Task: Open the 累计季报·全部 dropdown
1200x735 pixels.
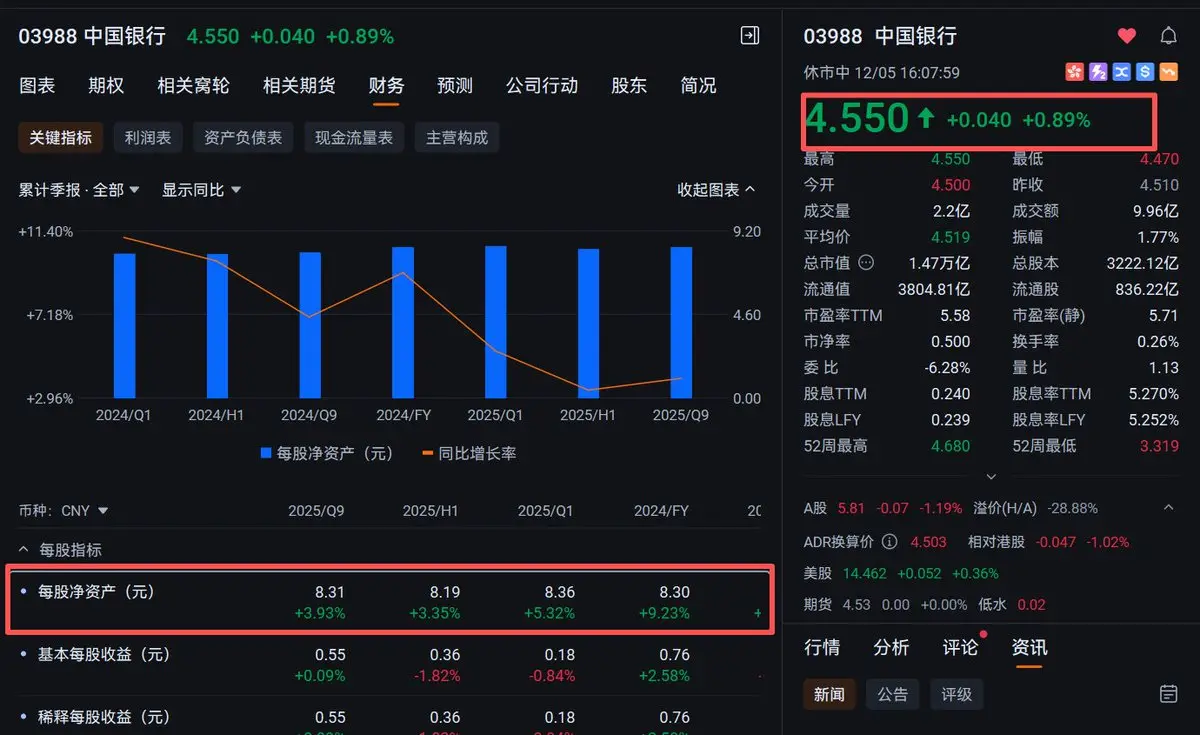Action: (x=79, y=190)
